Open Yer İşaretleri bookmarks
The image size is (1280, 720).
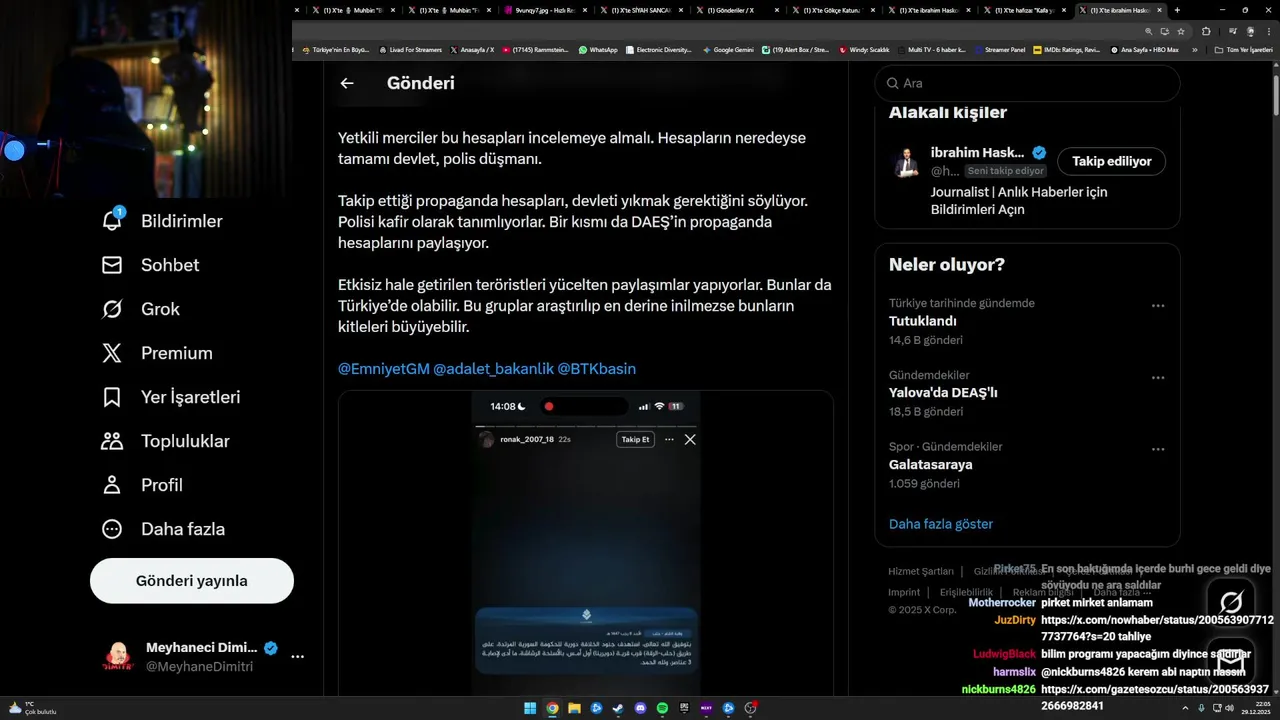coord(171,397)
